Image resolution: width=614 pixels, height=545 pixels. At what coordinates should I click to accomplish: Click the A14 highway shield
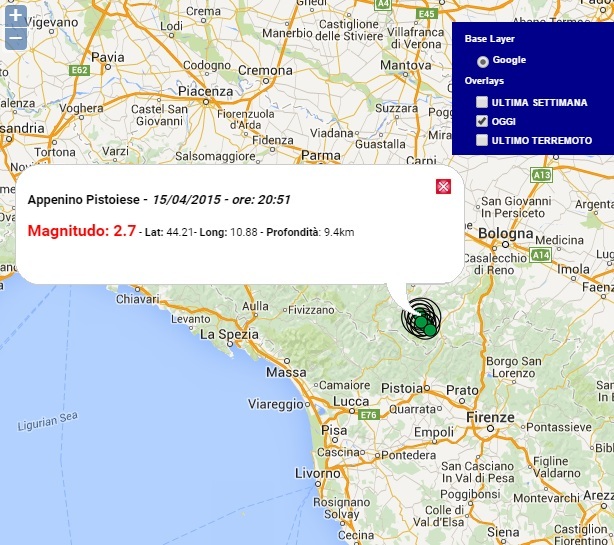click(x=540, y=255)
